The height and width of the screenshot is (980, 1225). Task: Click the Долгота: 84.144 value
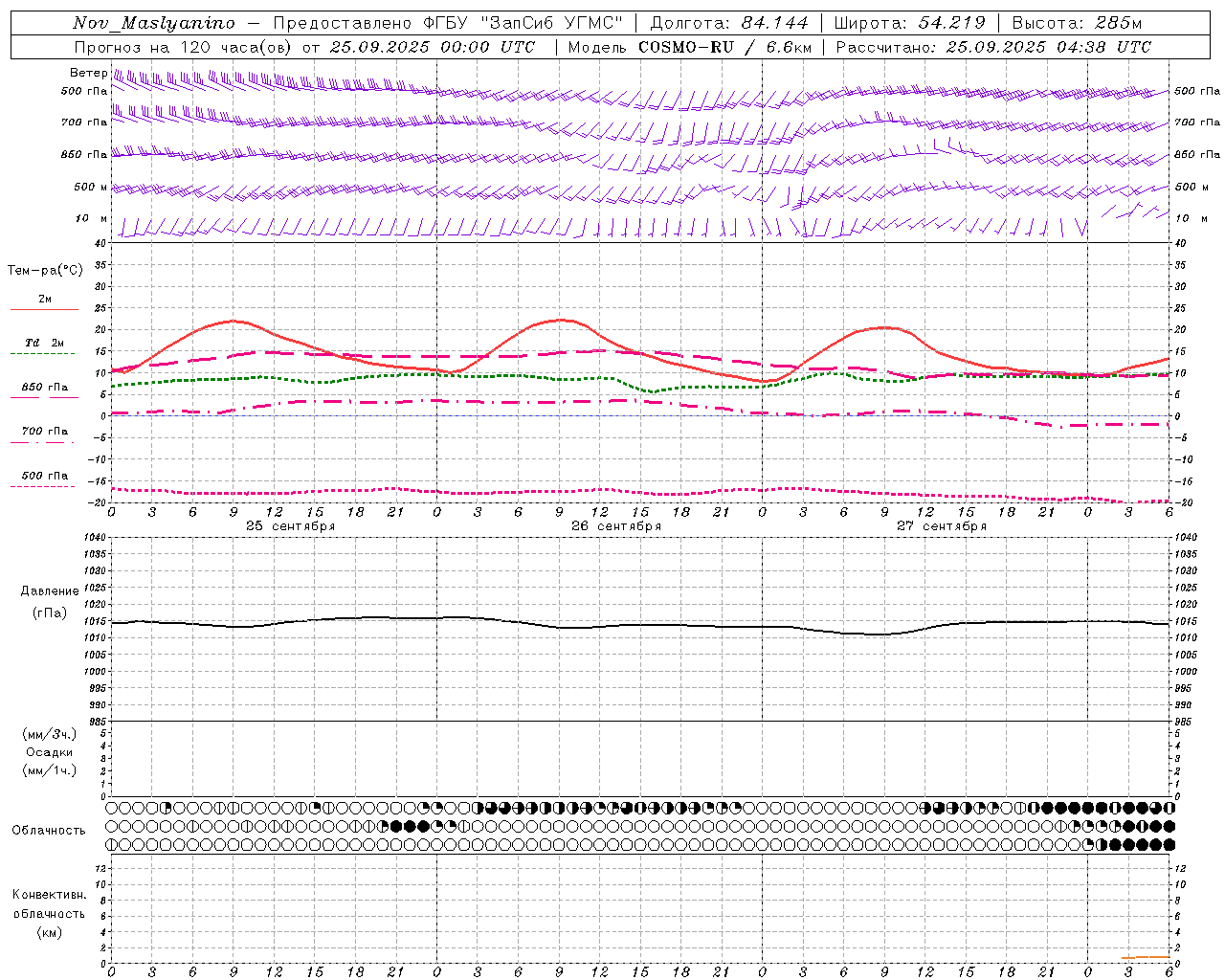729,23
